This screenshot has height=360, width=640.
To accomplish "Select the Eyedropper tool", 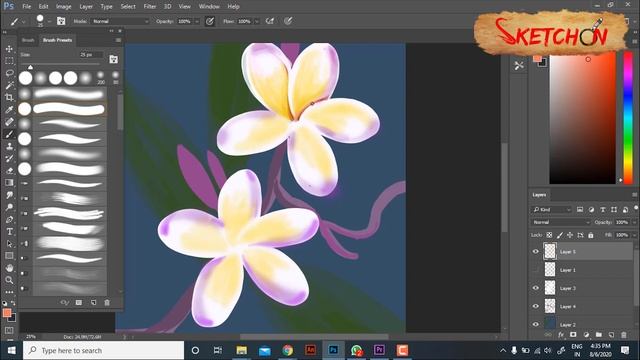I will (x=9, y=110).
